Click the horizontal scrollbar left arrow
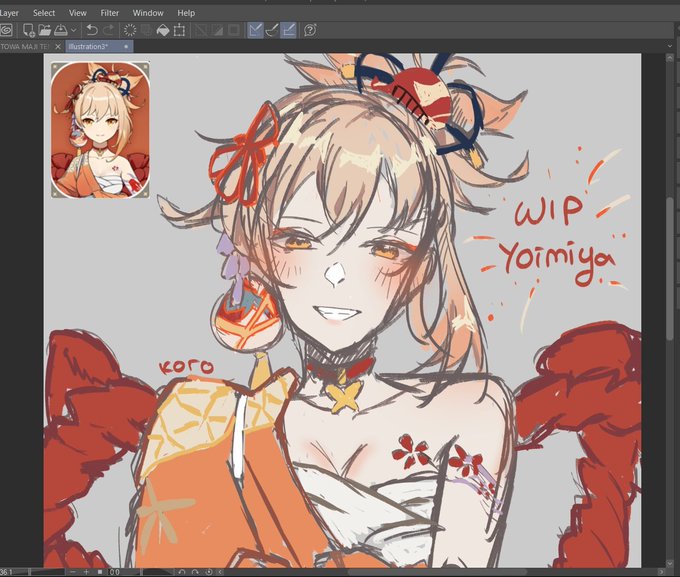 [220, 572]
